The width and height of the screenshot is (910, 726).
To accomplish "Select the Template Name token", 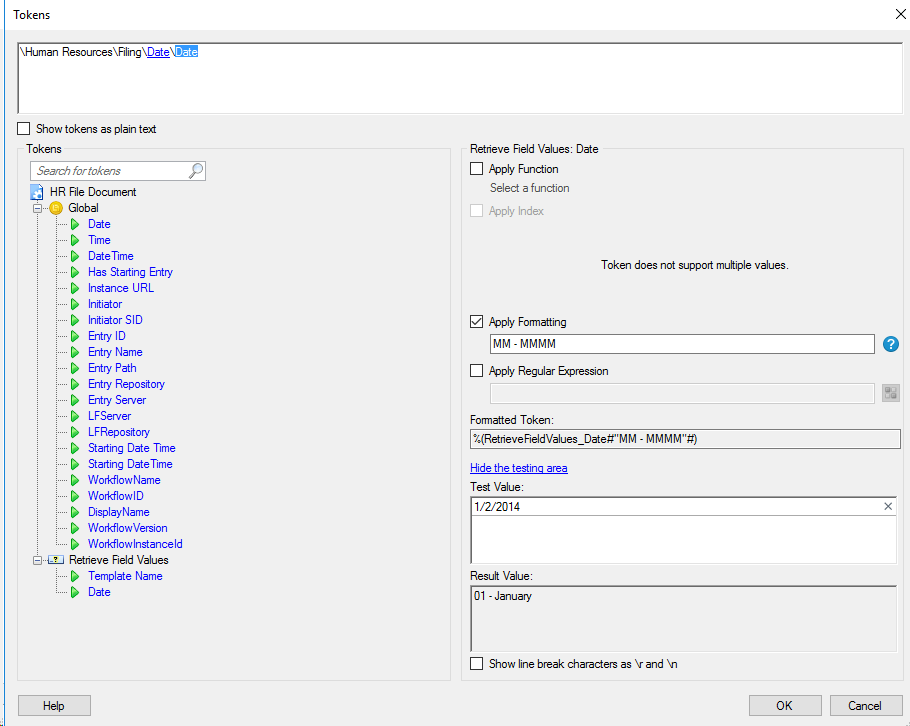I will pos(125,576).
